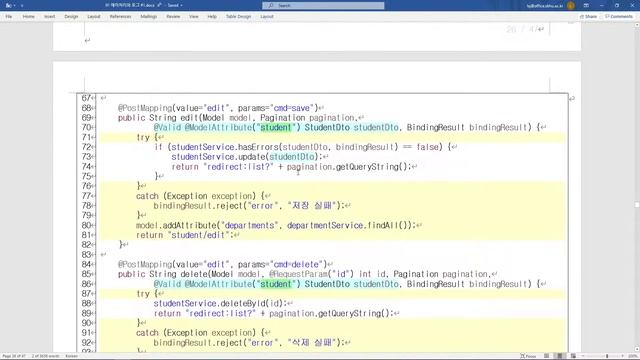Open the table Layout tab after Table Design
Screen dimensions: 640x360
point(267,17)
